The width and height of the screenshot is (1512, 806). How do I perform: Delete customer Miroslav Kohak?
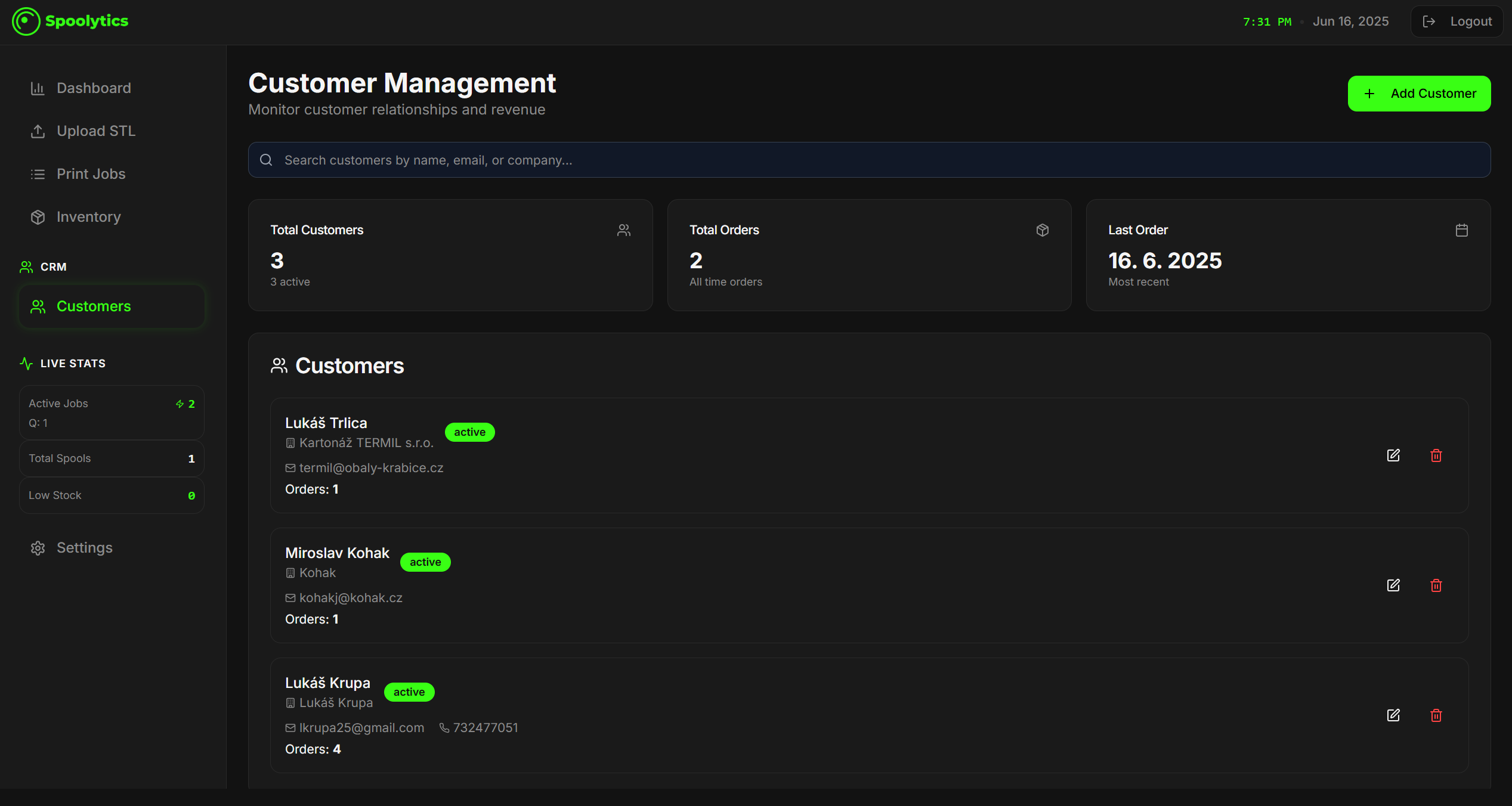pos(1436,585)
